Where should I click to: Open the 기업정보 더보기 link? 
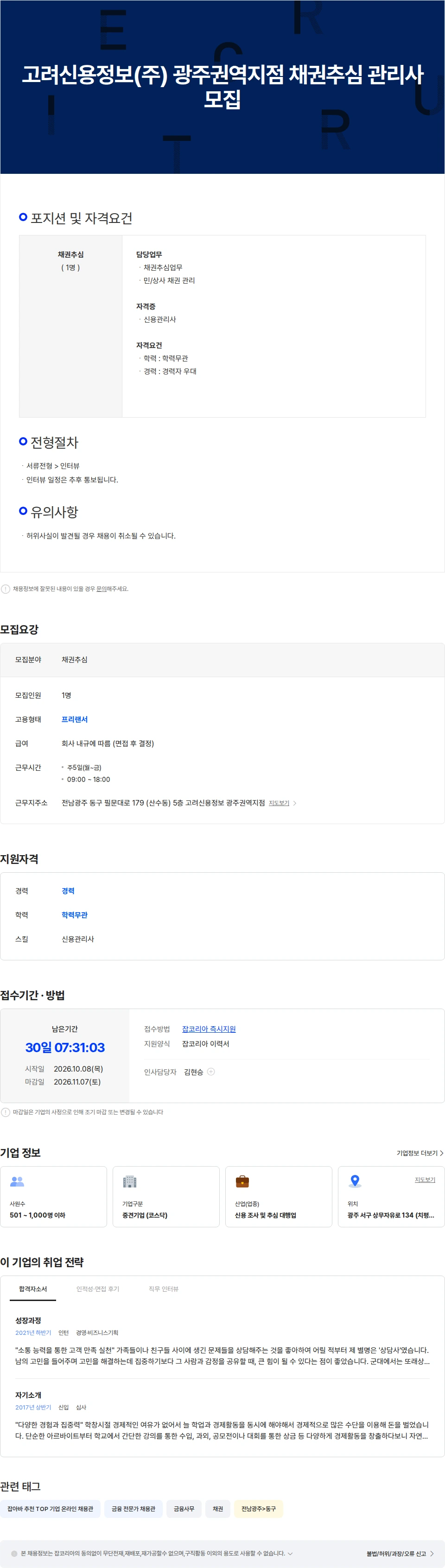pos(420,1153)
